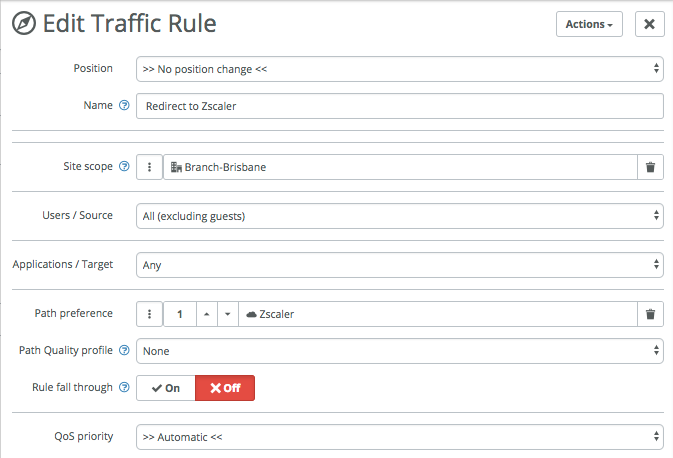Click the help icon next to Name
673x458 pixels.
[x=124, y=106]
